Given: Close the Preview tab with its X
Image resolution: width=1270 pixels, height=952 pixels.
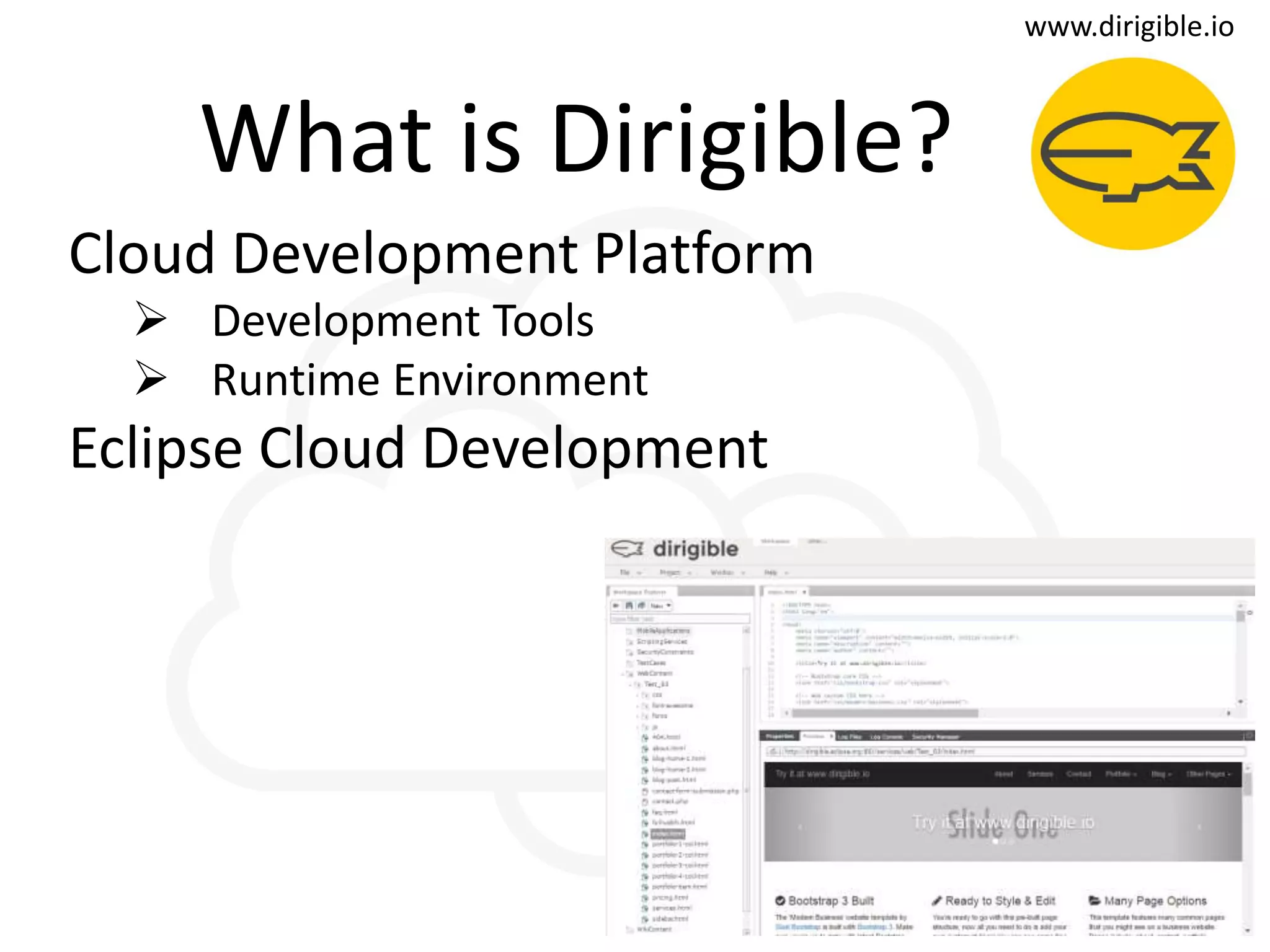Looking at the screenshot, I should pos(831,736).
